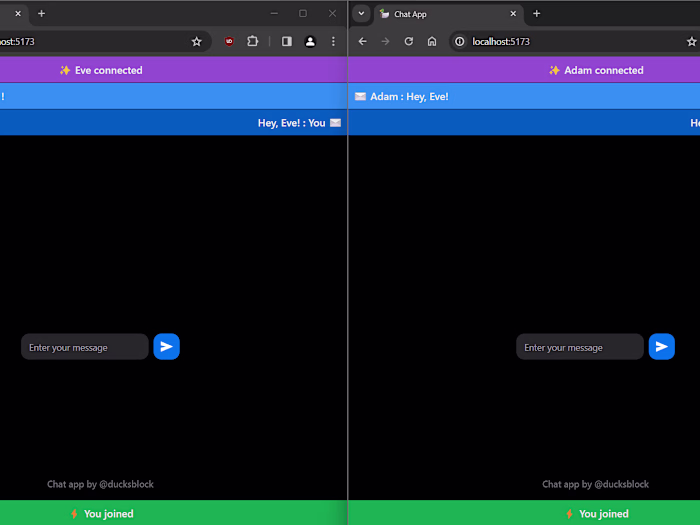Send message in right chat window
The height and width of the screenshot is (525, 700).
(662, 346)
